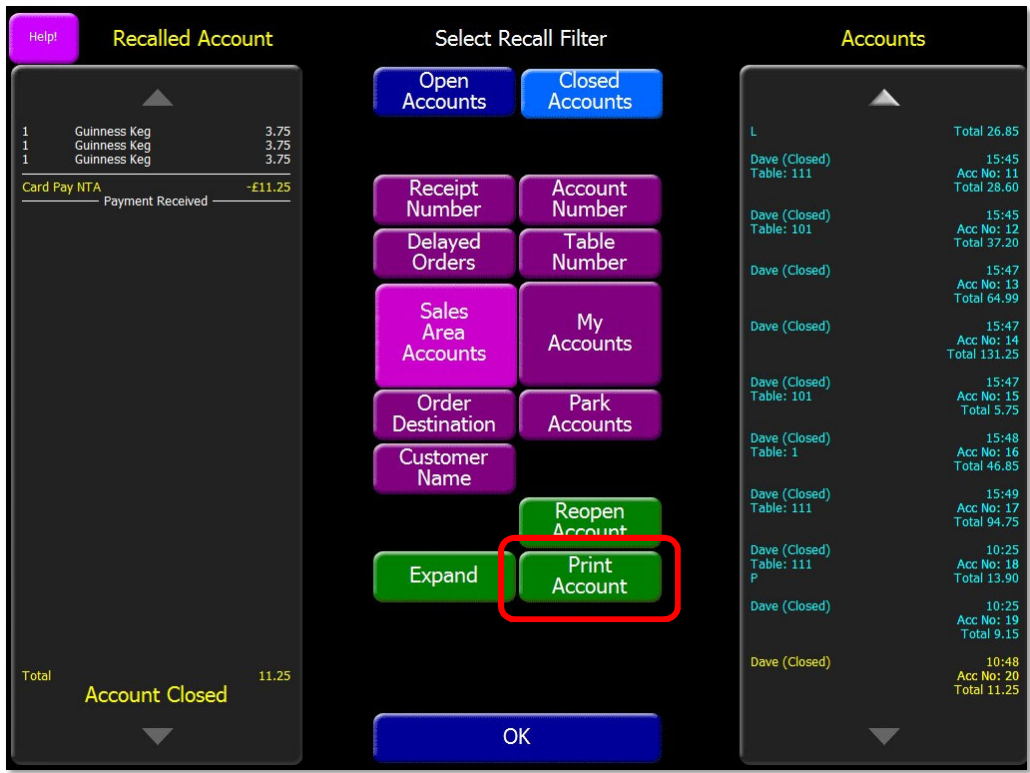Image resolution: width=1030 pixels, height=773 pixels.
Task: Toggle the My Accounts filter
Action: [x=590, y=334]
